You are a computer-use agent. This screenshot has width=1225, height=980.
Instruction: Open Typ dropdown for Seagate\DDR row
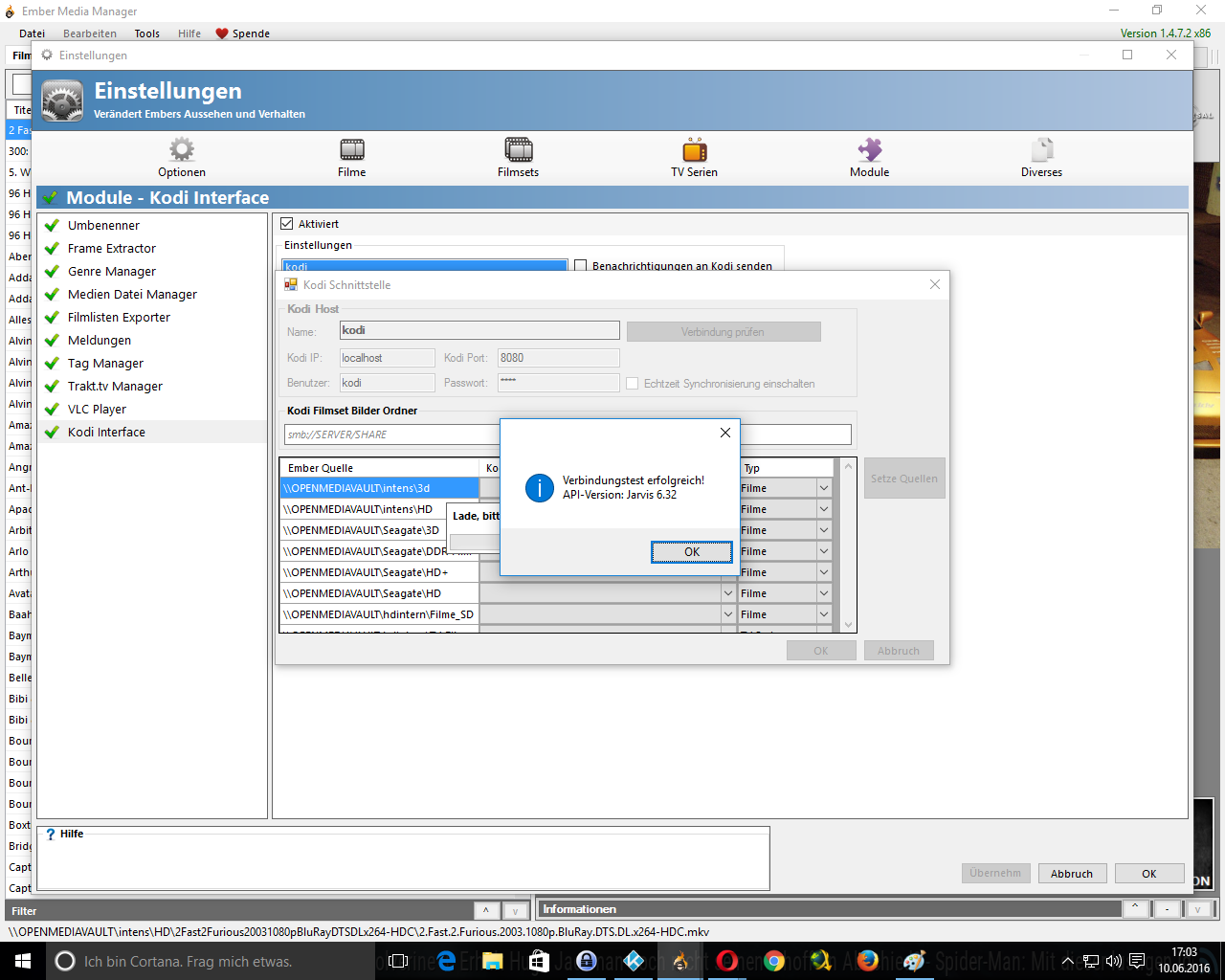[823, 551]
